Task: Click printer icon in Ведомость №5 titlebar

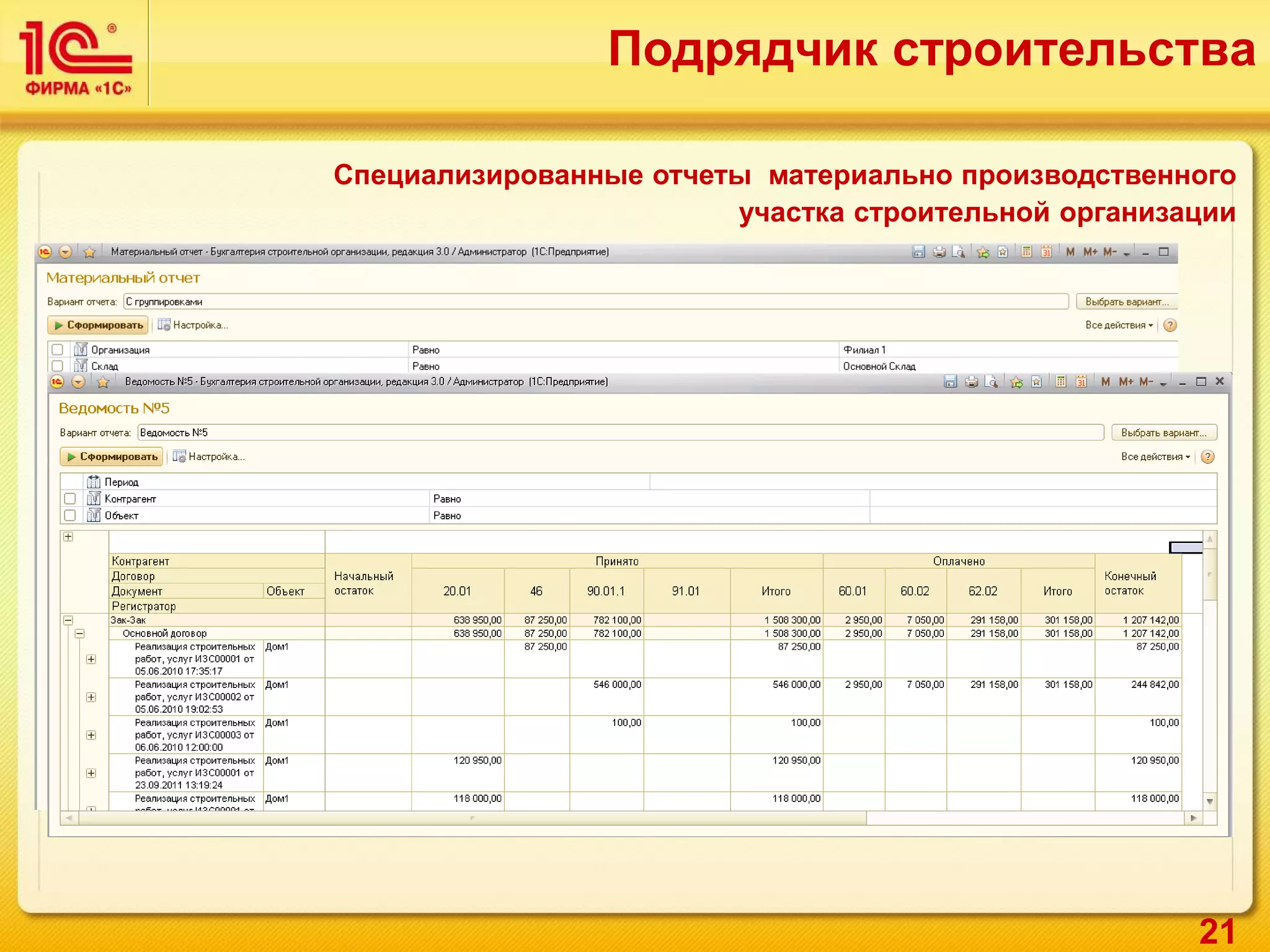Action: [971, 382]
